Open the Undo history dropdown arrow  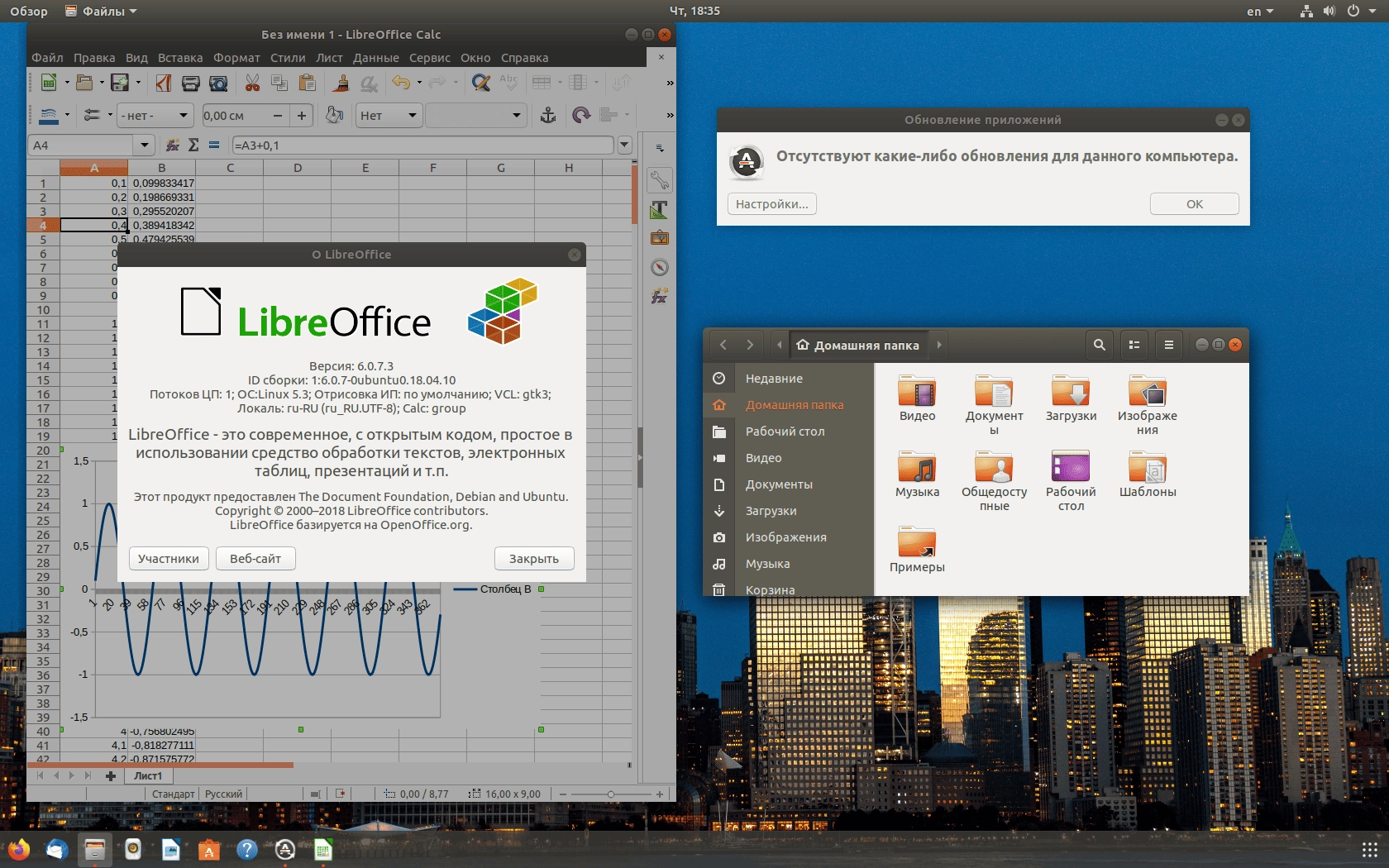click(x=419, y=82)
